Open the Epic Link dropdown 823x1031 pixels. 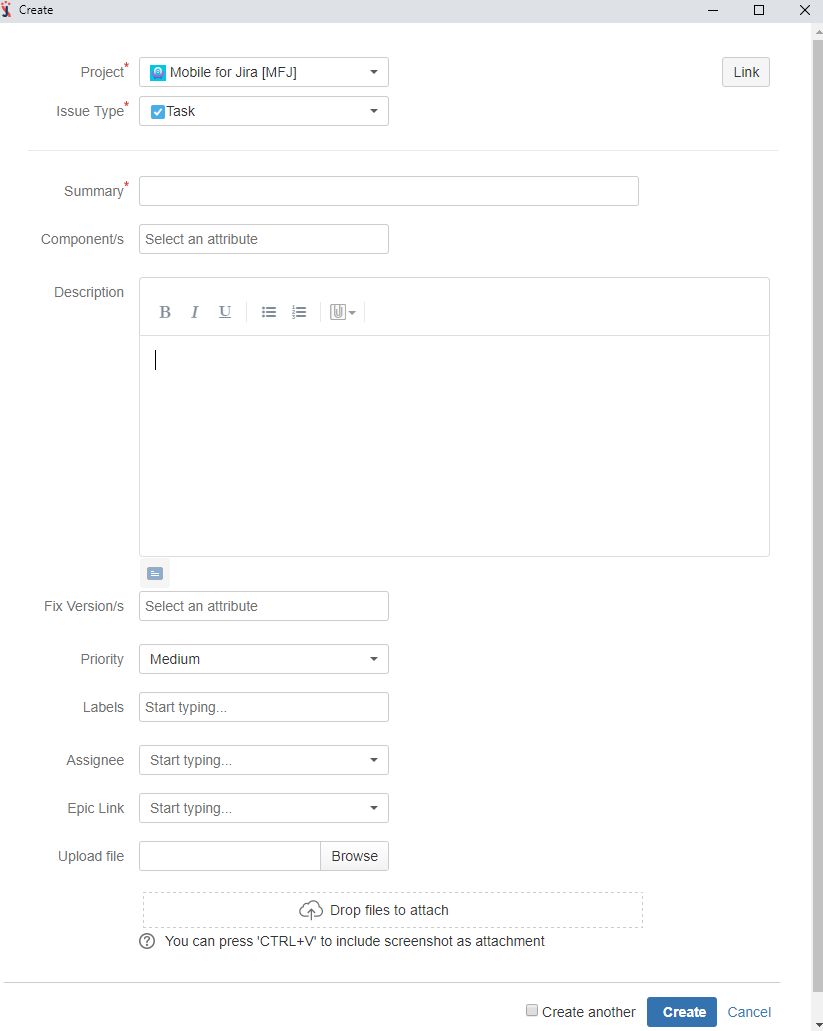click(x=264, y=808)
